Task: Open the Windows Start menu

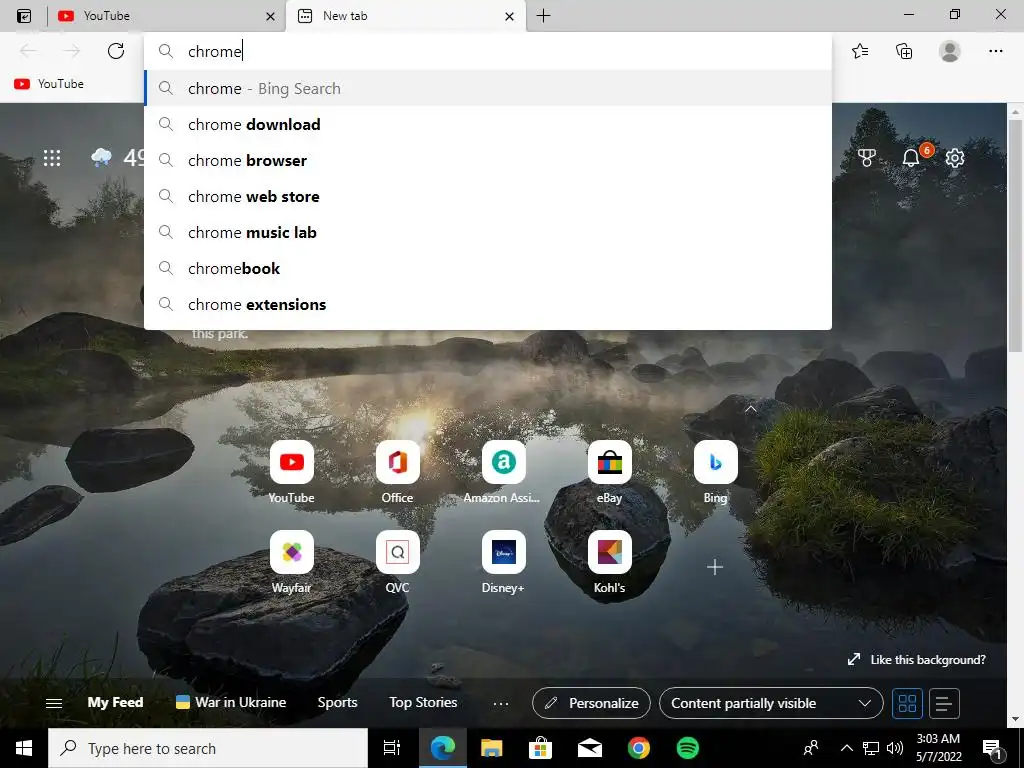Action: pyautogui.click(x=24, y=748)
